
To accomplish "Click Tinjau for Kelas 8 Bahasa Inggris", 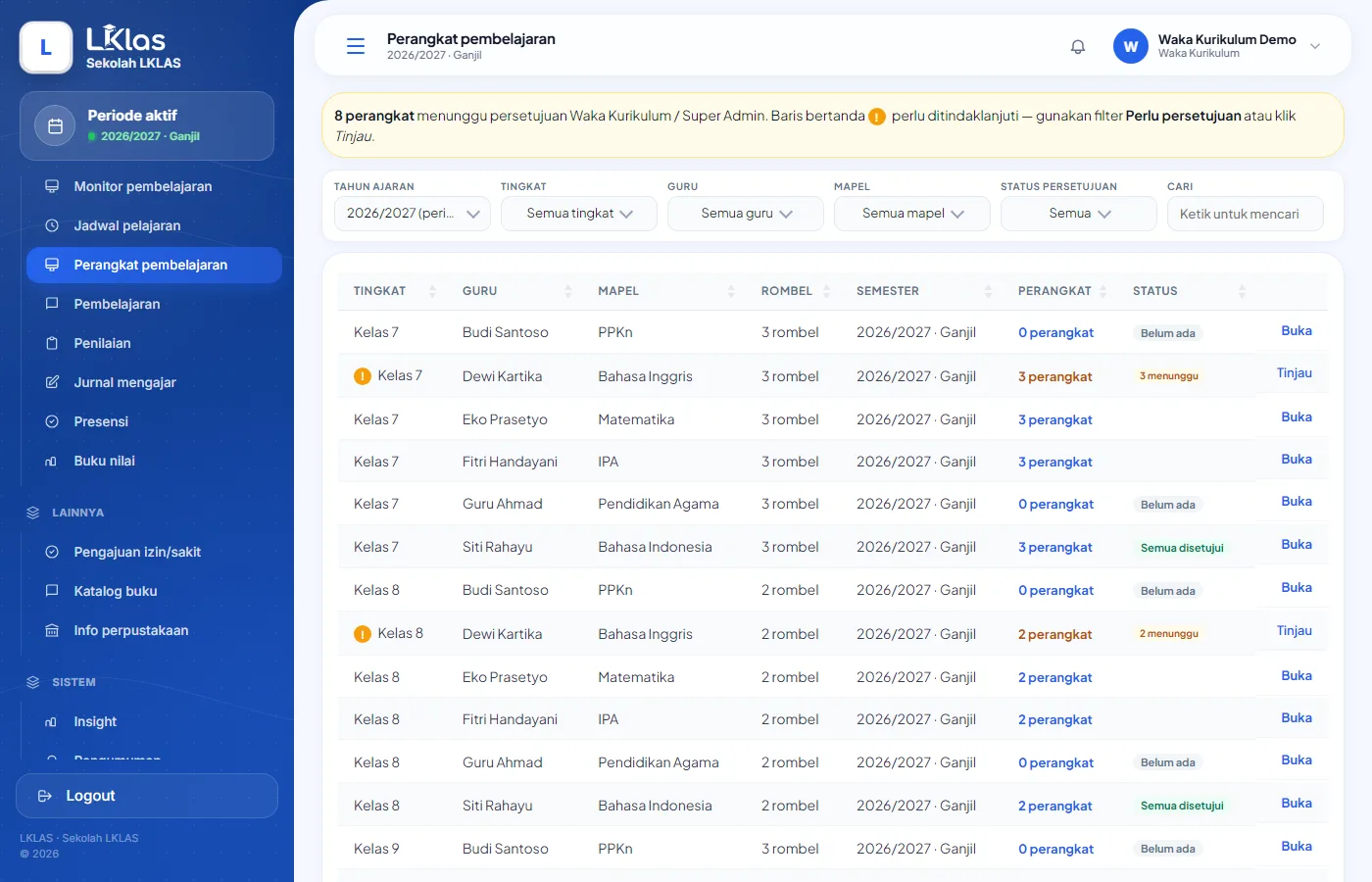I will tap(1294, 631).
